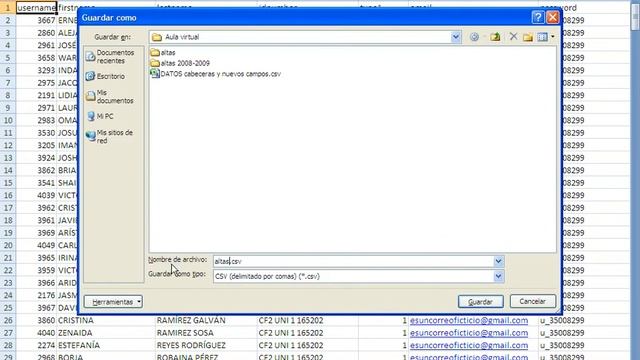
Task: Select the altas 2008-2009 folder
Action: tap(180, 63)
